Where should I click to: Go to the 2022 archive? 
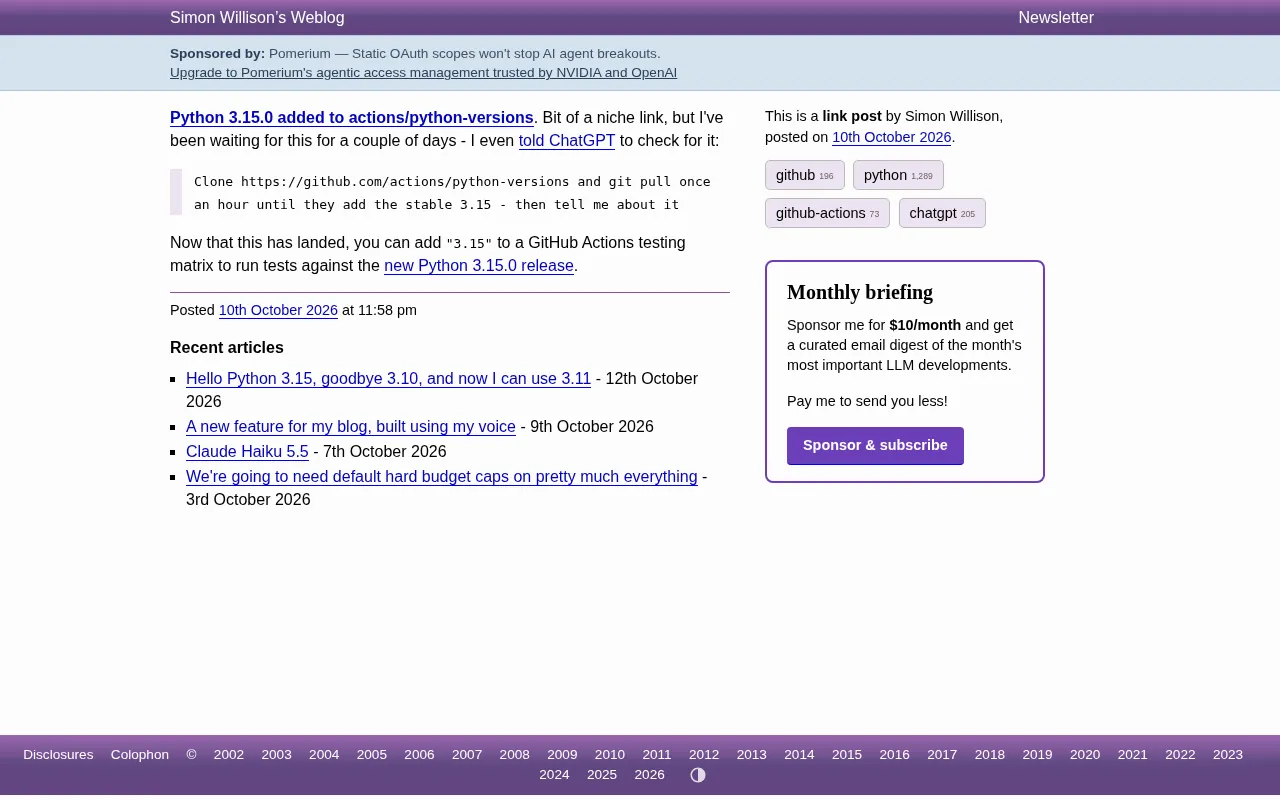tap(1180, 755)
